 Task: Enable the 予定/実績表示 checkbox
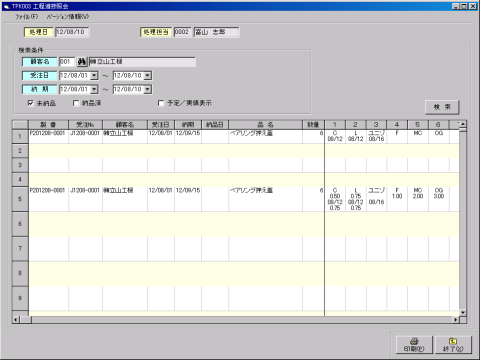[x=161, y=103]
